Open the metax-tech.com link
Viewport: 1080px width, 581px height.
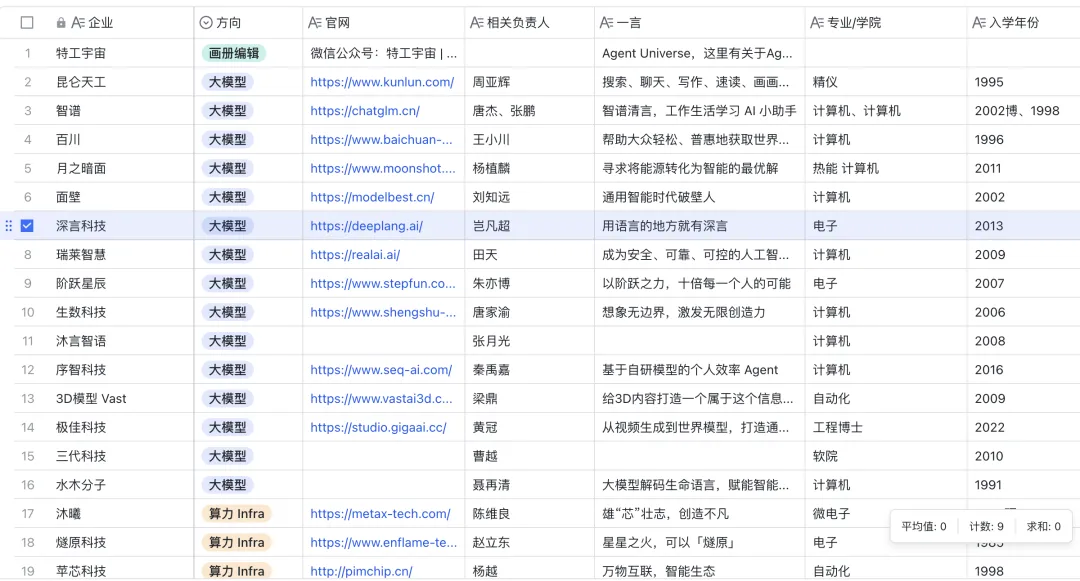tap(380, 514)
